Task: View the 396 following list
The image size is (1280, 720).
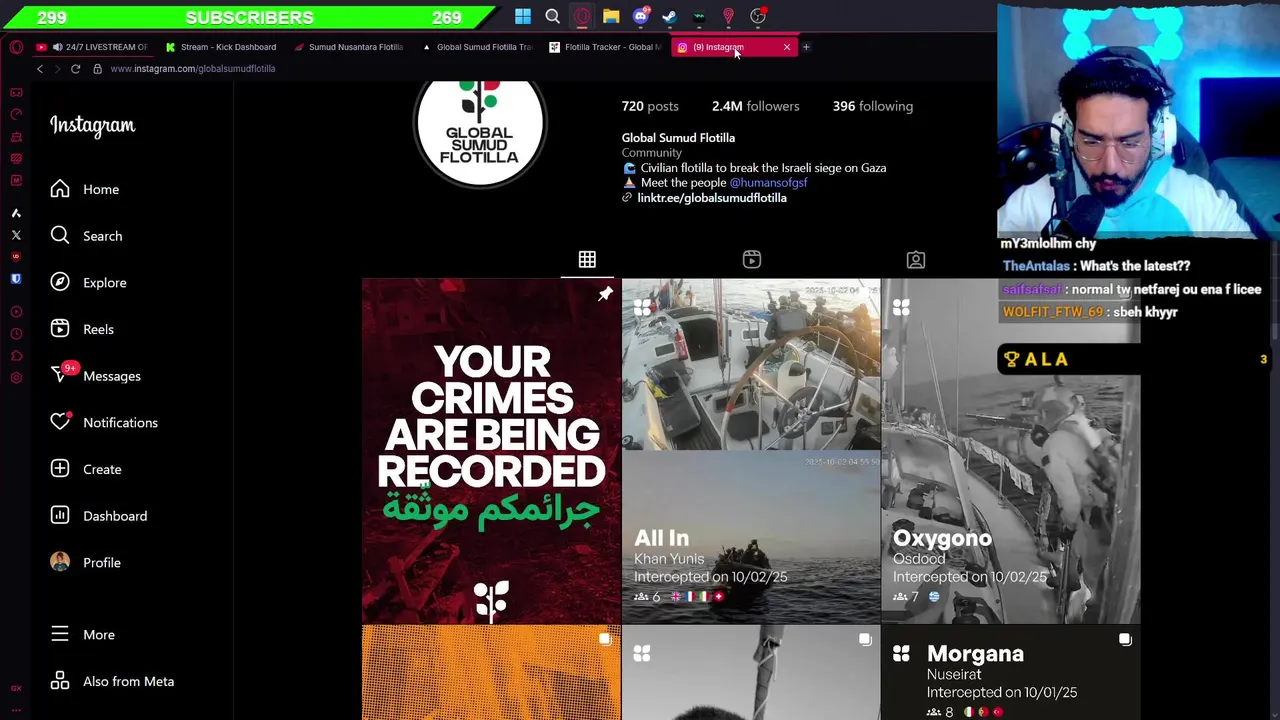Action: pos(873,106)
